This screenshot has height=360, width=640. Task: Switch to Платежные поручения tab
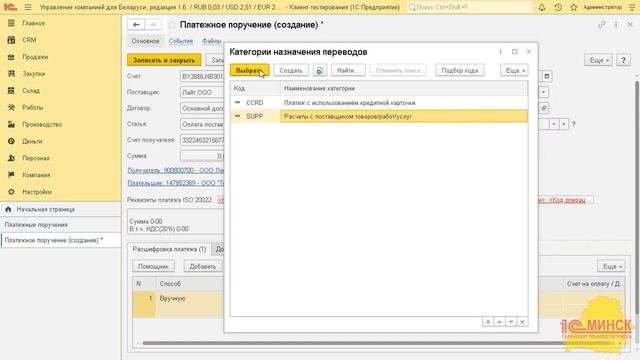coord(36,225)
